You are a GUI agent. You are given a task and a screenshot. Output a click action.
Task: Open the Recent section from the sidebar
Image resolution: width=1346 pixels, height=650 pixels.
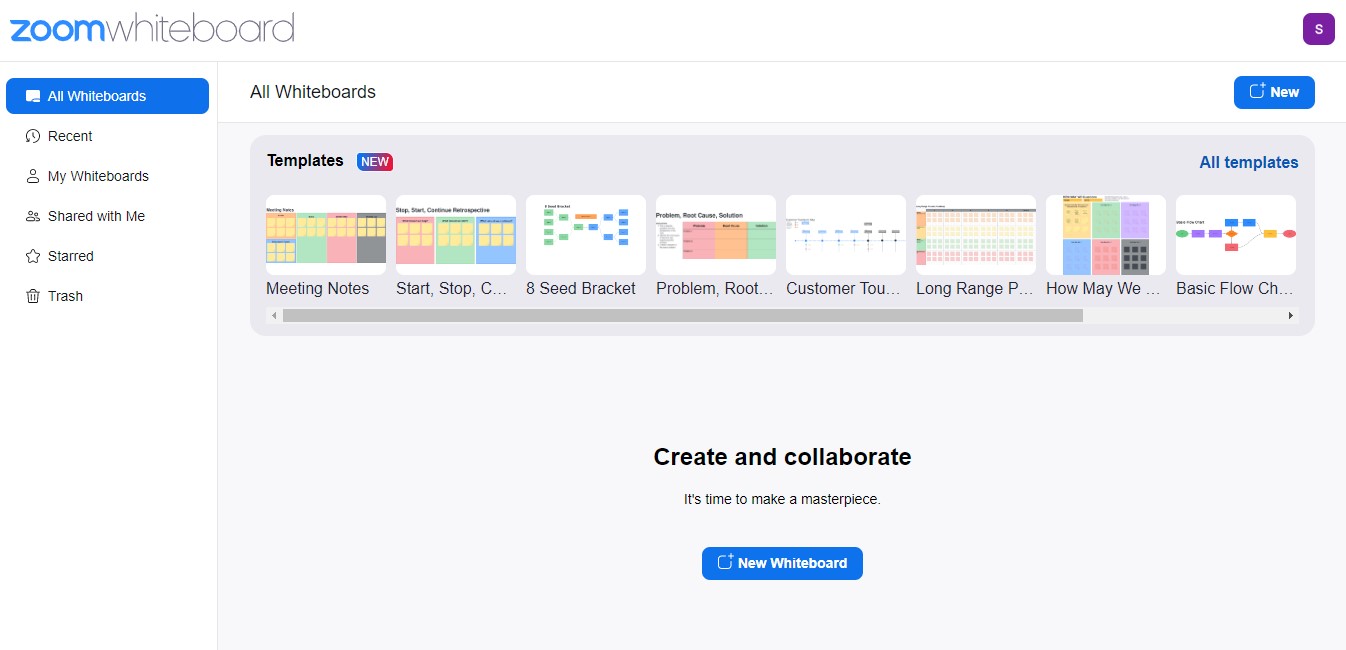click(x=70, y=136)
